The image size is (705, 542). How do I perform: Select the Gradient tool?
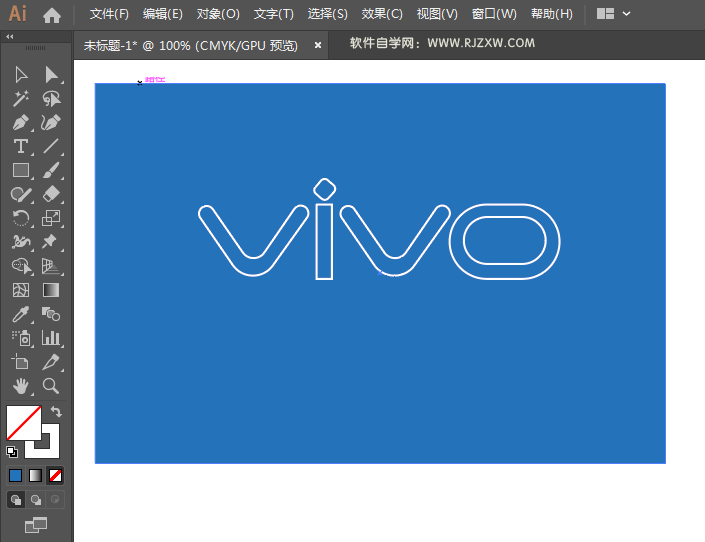(x=51, y=290)
